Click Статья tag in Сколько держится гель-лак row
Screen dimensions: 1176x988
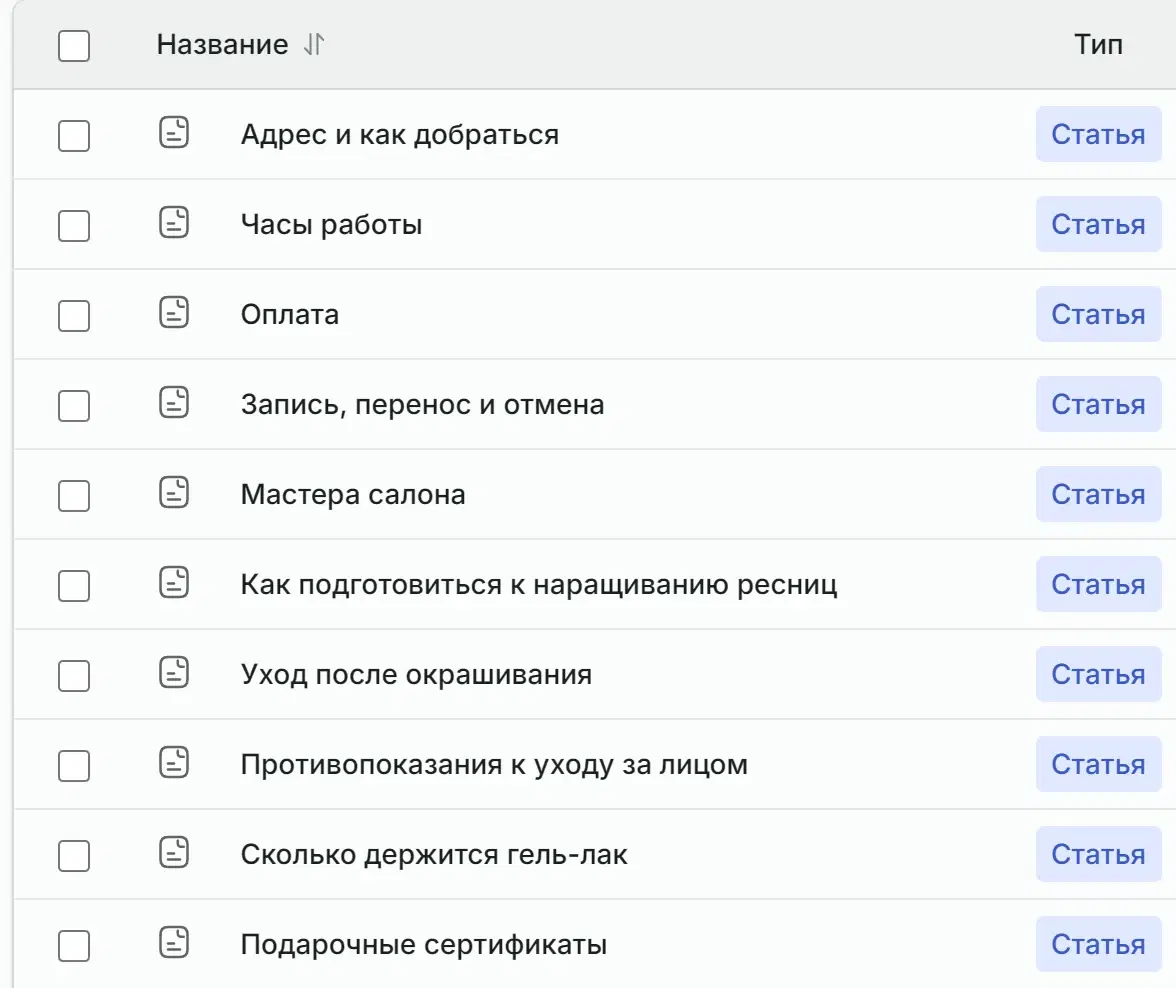point(1098,854)
